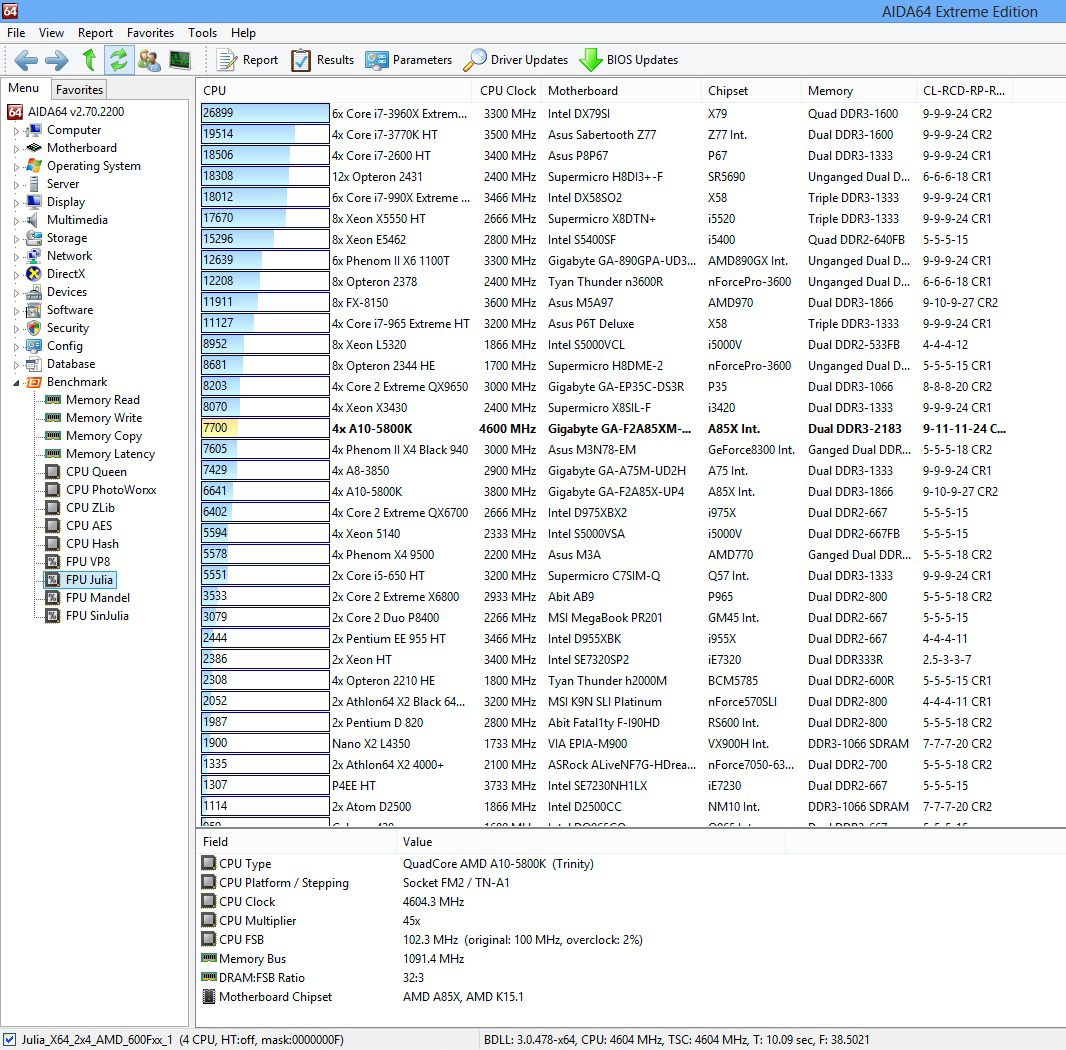Uncheck the Julia_X64 status bar checkbox
1066x1050 pixels.
tap(10, 1040)
